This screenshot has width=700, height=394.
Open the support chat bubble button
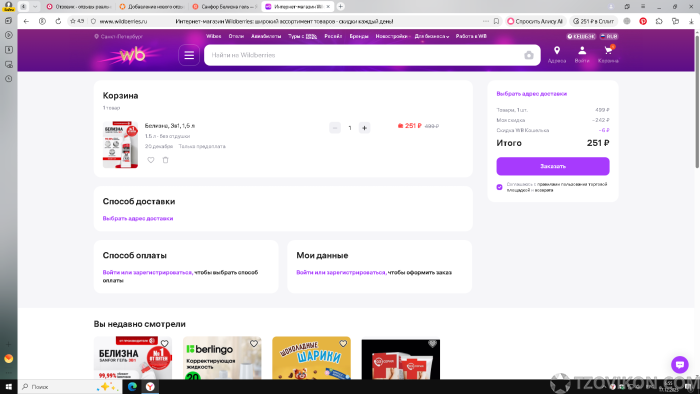point(679,365)
